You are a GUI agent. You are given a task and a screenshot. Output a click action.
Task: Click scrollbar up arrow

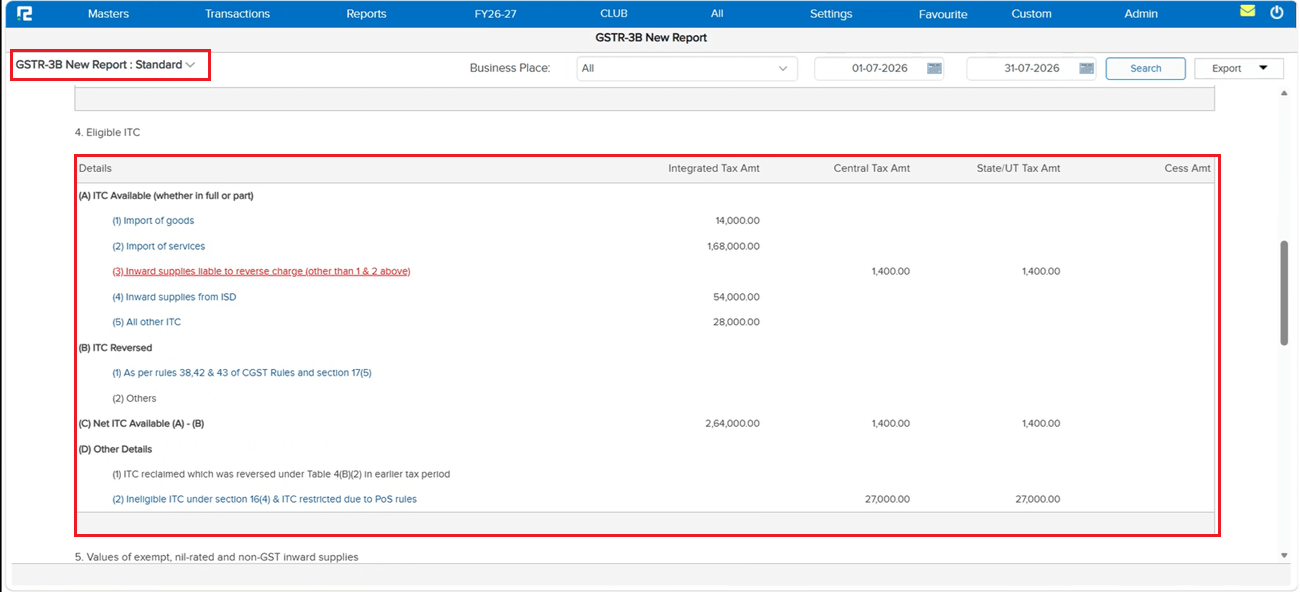[1285, 93]
